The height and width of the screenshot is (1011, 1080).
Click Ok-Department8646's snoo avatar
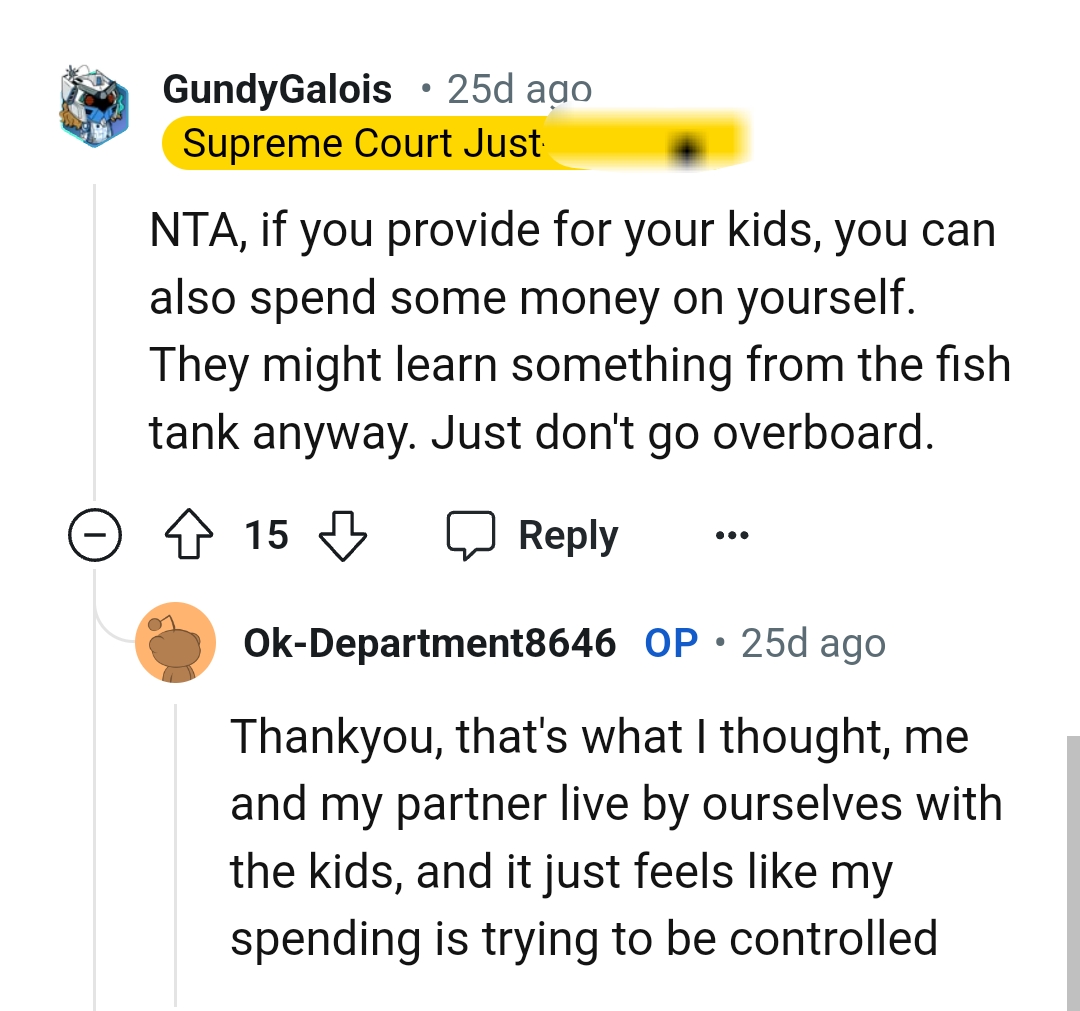176,643
